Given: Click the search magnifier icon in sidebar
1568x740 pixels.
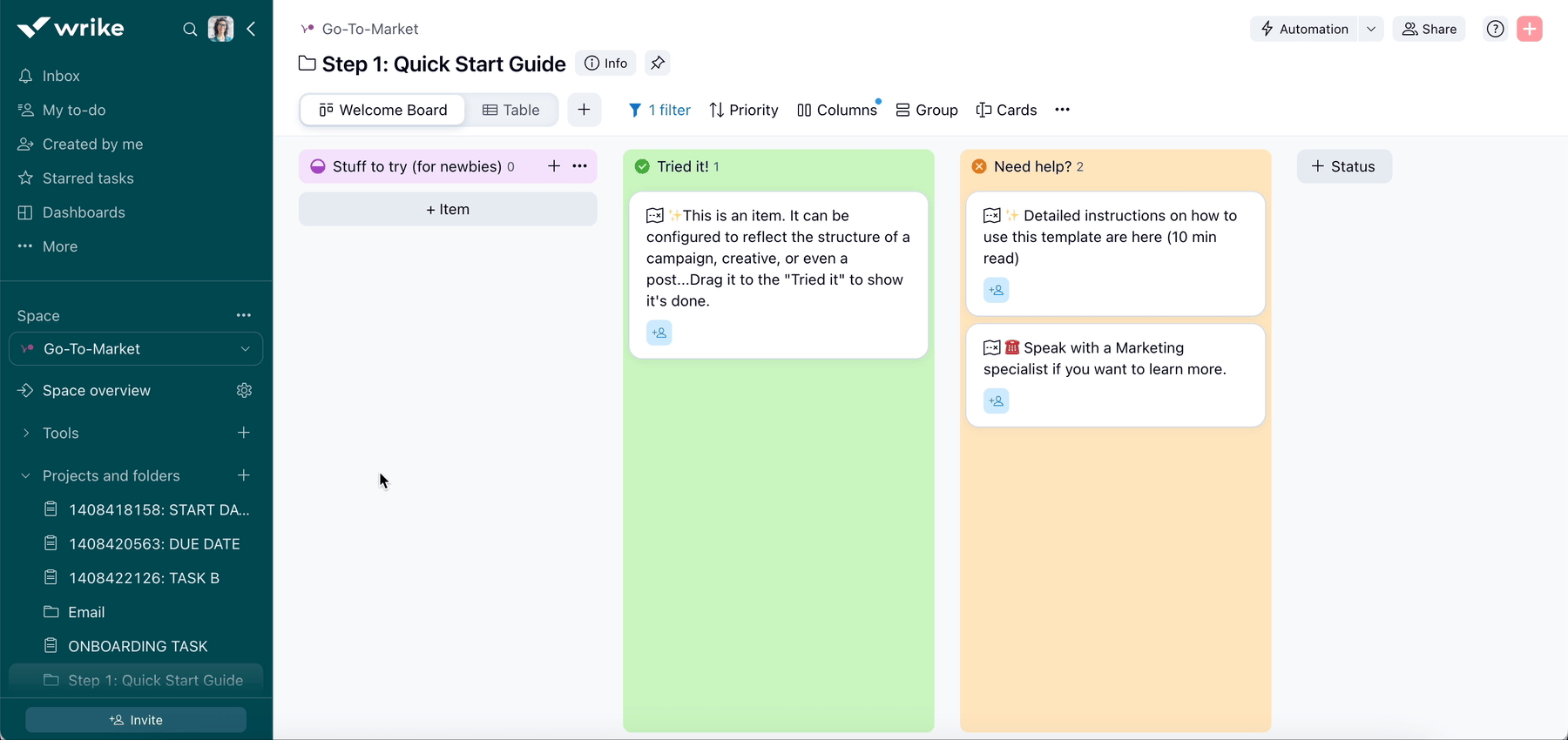Looking at the screenshot, I should (x=190, y=30).
